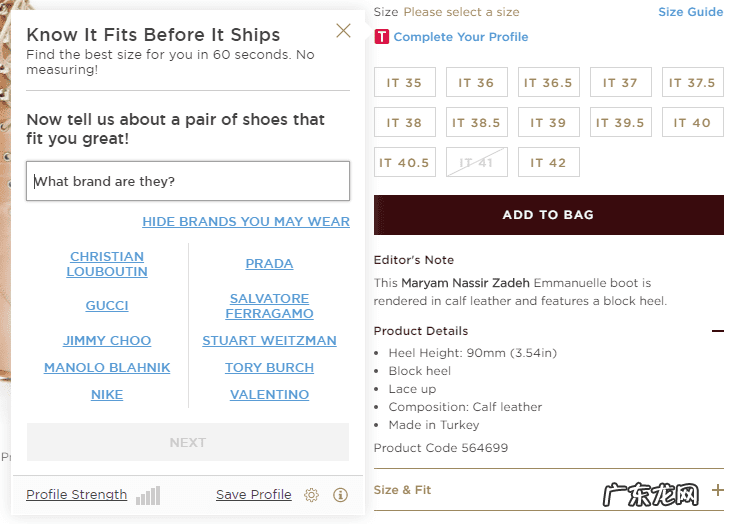
Task: Click Save Profile link
Action: 253,495
